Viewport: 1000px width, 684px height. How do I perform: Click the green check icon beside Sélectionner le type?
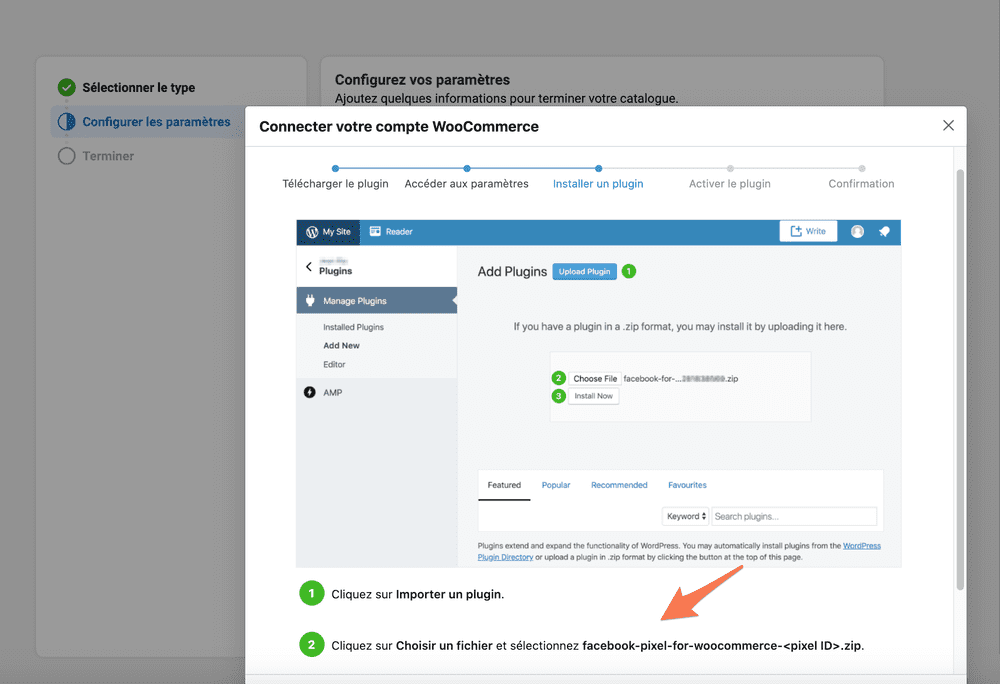66,87
